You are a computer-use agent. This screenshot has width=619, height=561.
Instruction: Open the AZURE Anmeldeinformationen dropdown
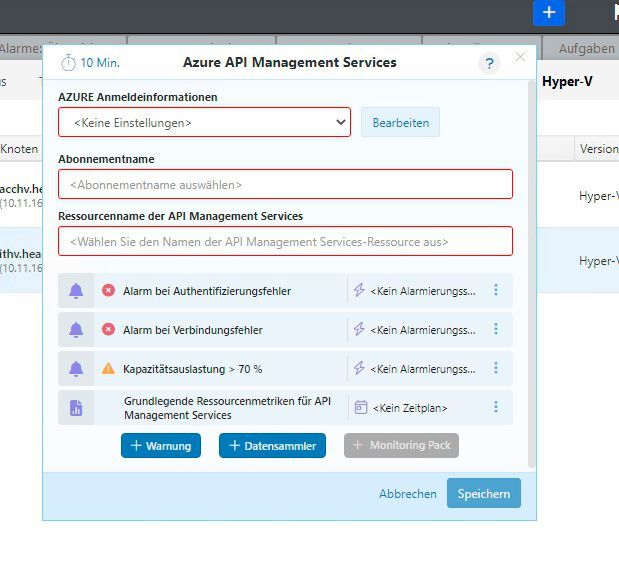[x=204, y=122]
